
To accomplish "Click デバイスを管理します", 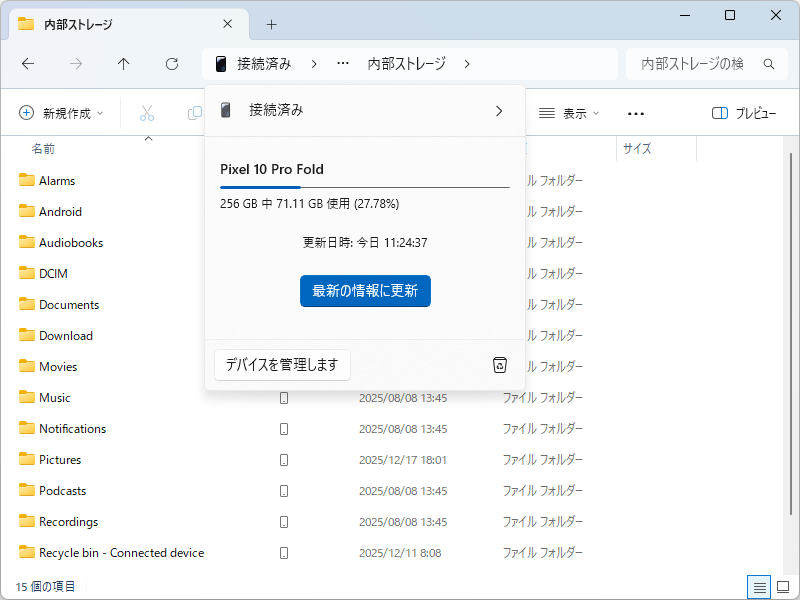I will pos(282,365).
